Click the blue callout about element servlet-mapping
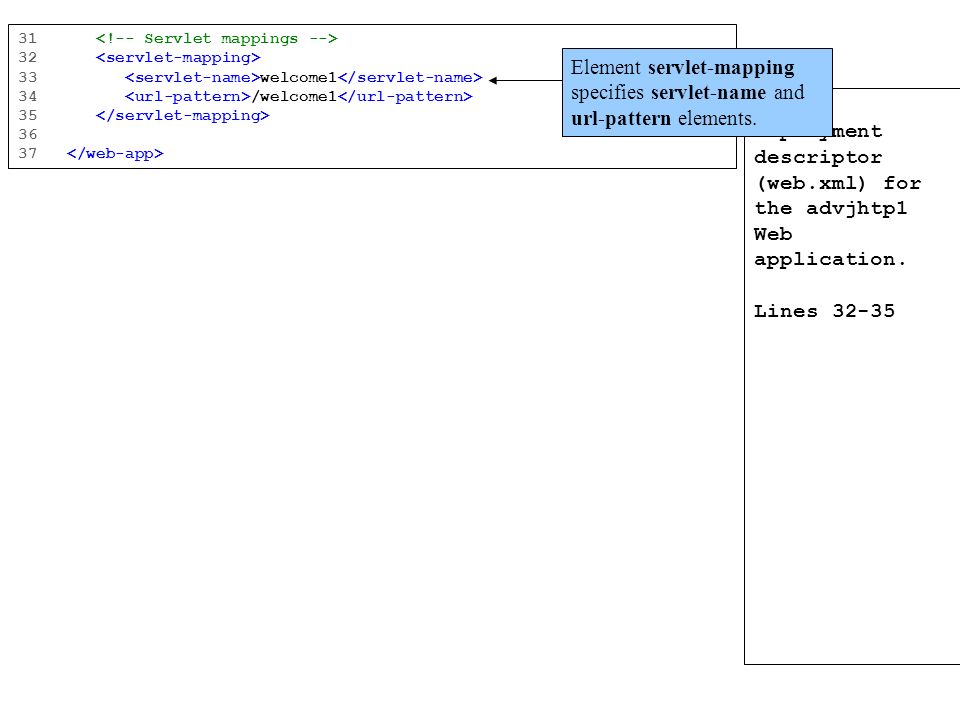 (697, 92)
